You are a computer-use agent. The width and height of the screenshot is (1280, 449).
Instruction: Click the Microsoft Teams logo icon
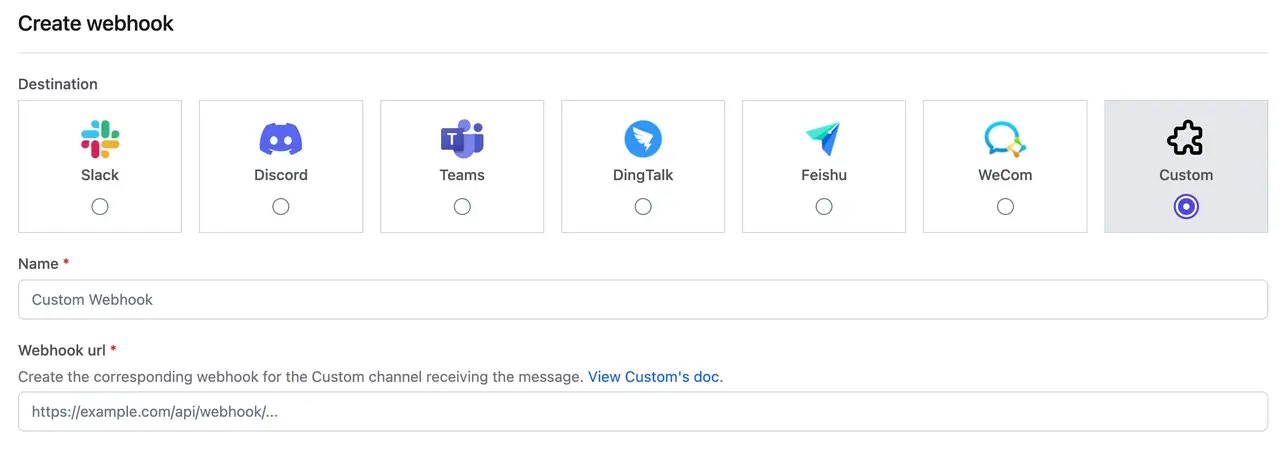coord(462,139)
